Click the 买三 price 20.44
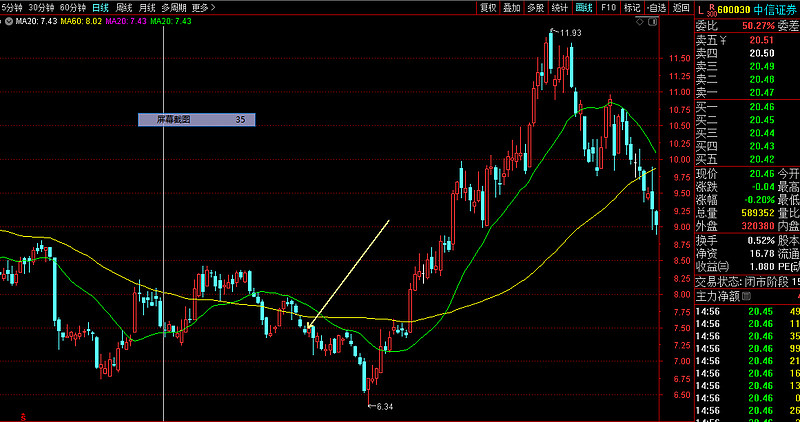 point(762,133)
